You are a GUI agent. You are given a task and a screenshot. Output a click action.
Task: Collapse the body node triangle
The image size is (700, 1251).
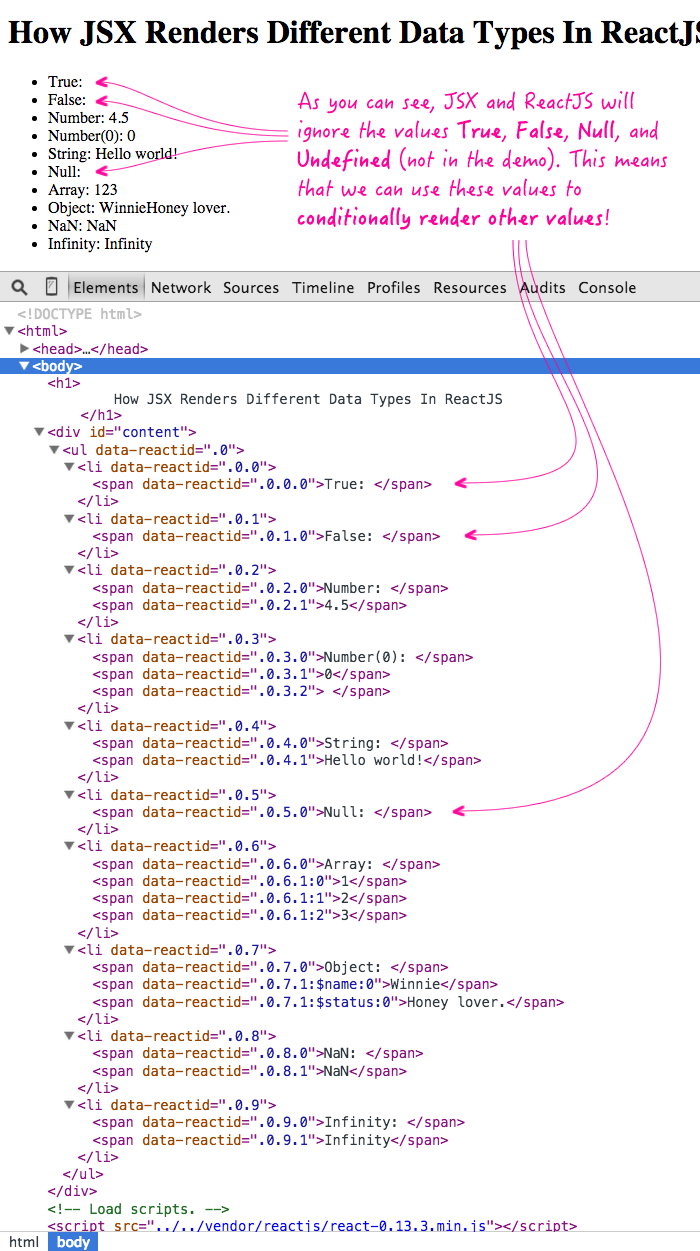coord(25,366)
